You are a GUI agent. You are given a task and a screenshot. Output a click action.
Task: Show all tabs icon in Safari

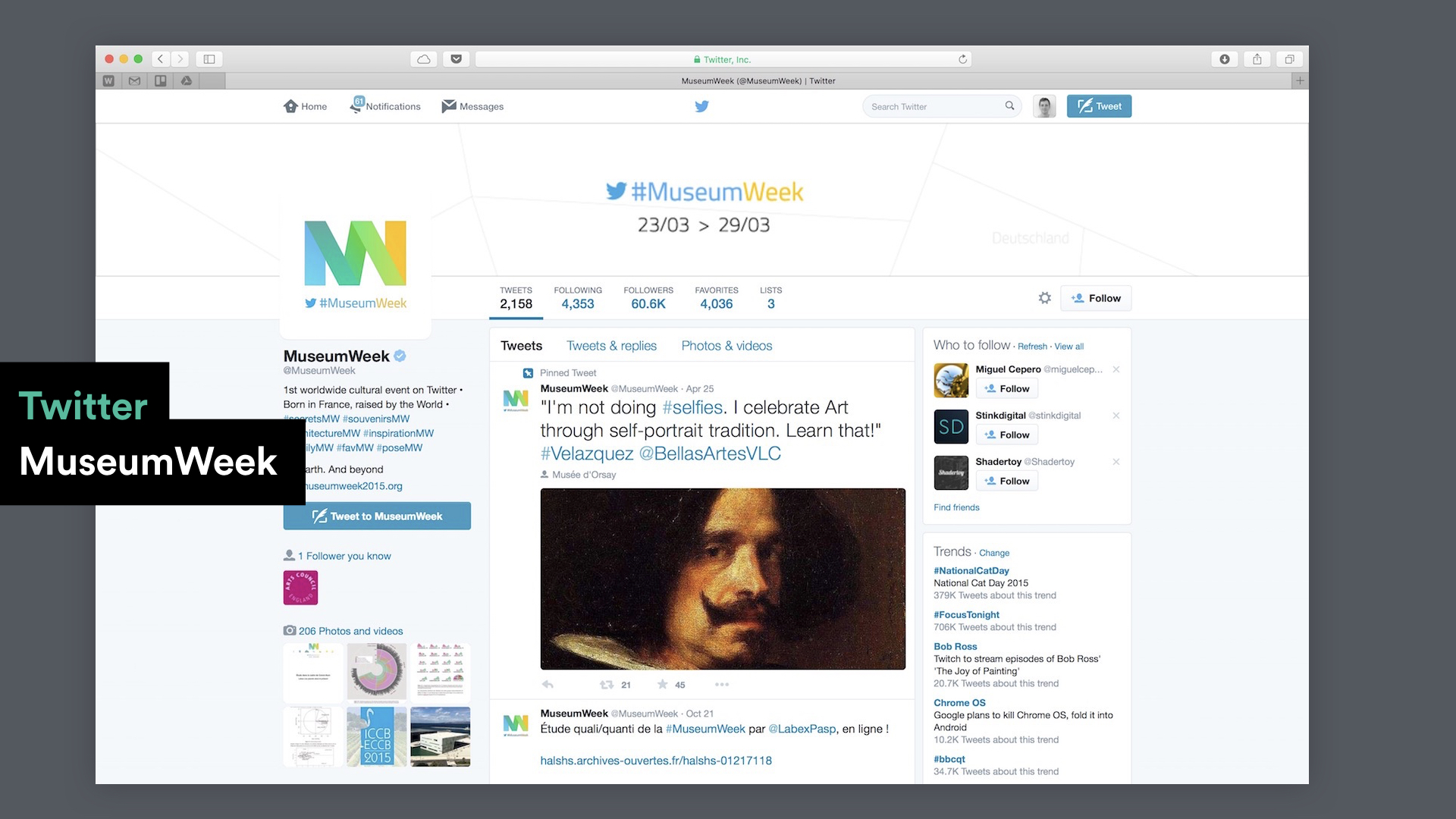coord(1289,59)
